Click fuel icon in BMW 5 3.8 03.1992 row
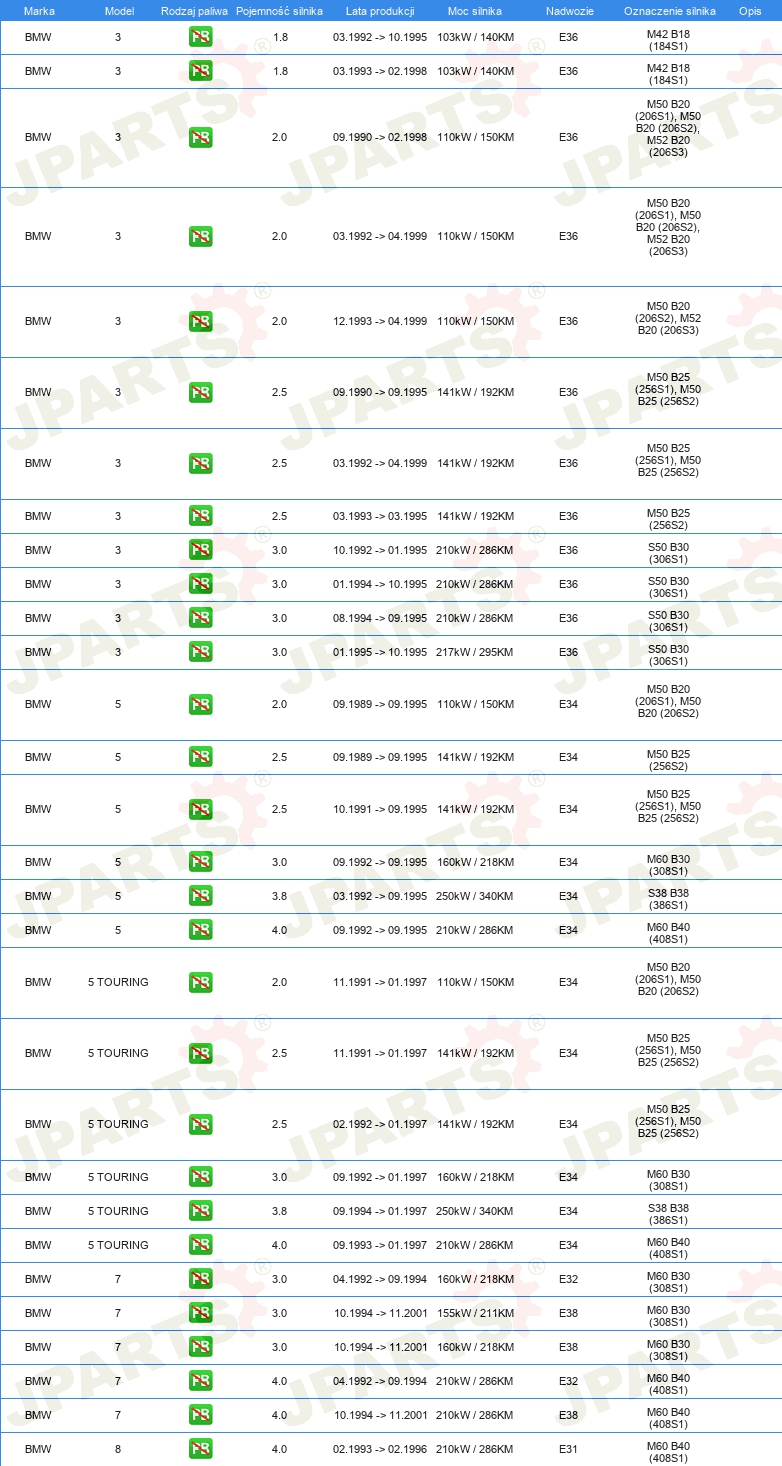Image resolution: width=782 pixels, height=1466 pixels. click(200, 897)
